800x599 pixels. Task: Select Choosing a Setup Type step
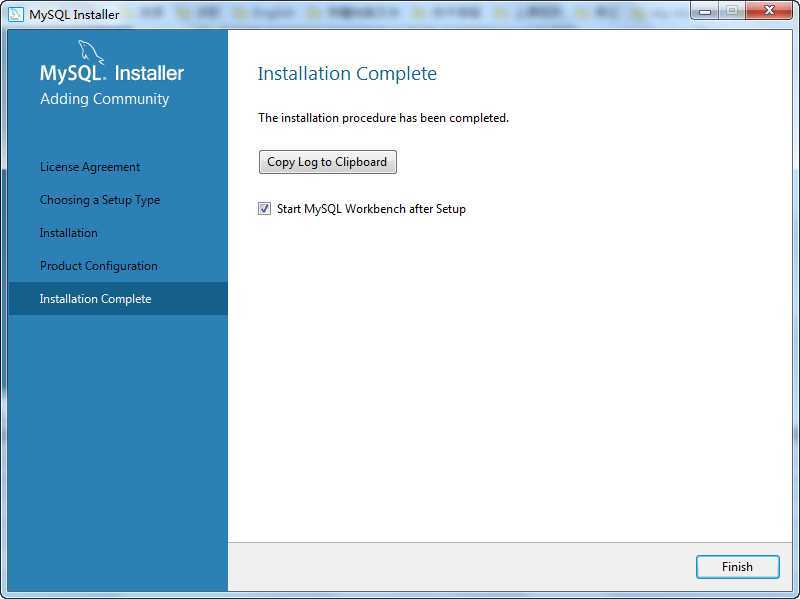tap(100, 200)
